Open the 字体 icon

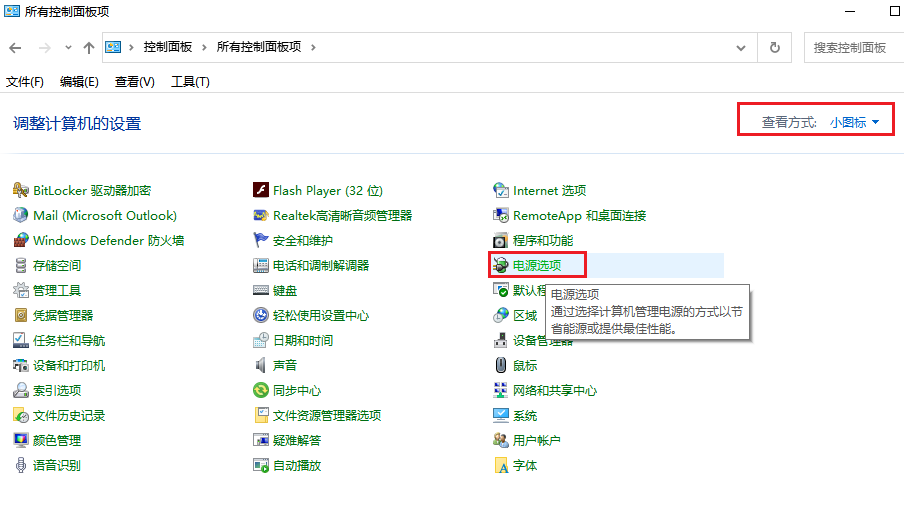500,465
